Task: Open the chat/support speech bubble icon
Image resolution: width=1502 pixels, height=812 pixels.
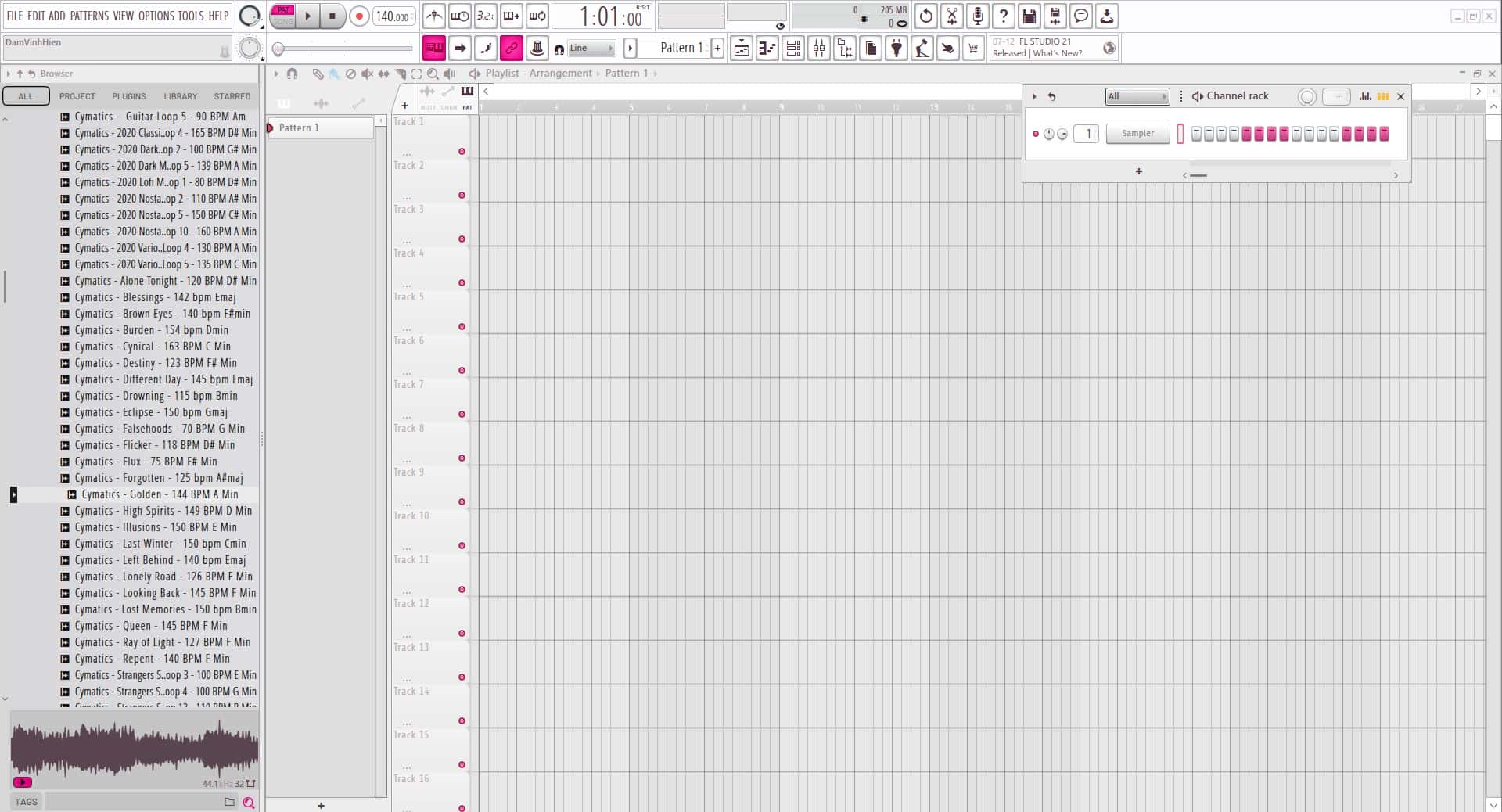Action: (1081, 16)
